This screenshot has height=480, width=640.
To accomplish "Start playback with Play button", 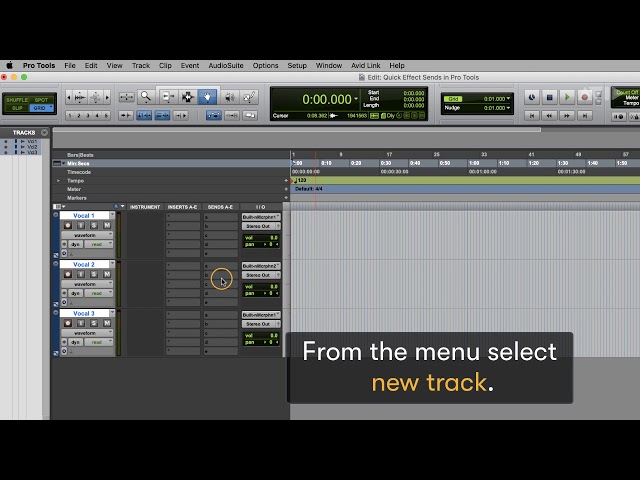I will (x=567, y=97).
